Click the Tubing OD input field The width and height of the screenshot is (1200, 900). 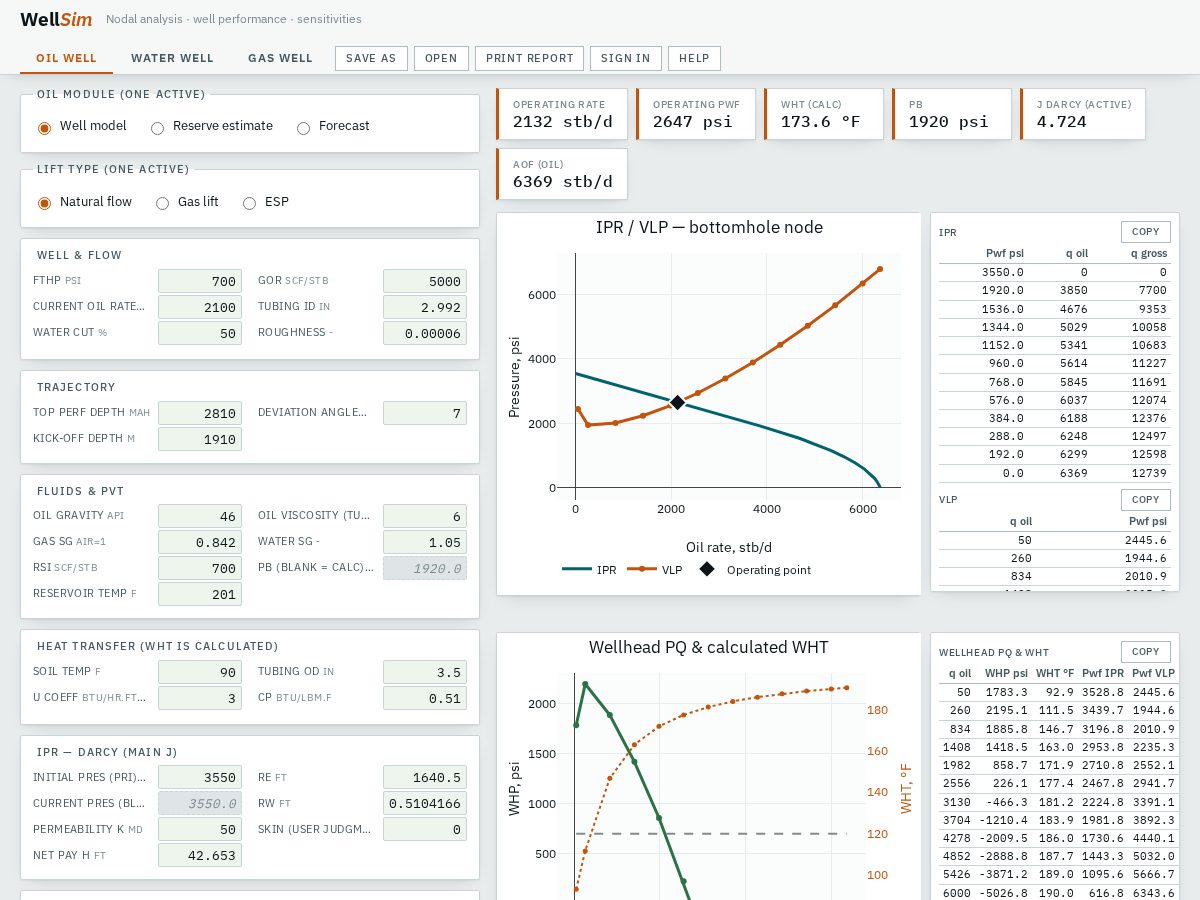point(425,672)
